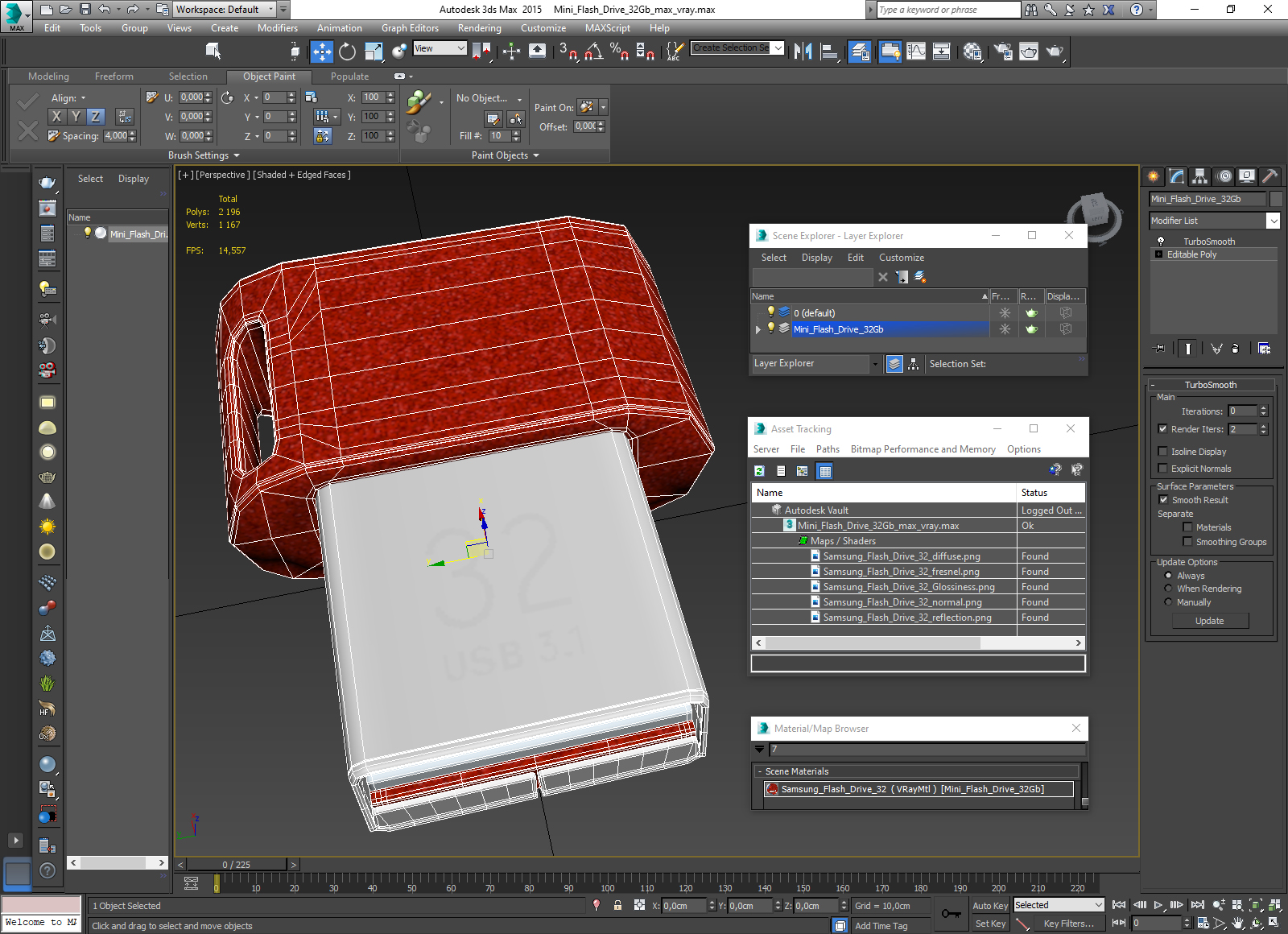Select the Always update option

[1168, 575]
